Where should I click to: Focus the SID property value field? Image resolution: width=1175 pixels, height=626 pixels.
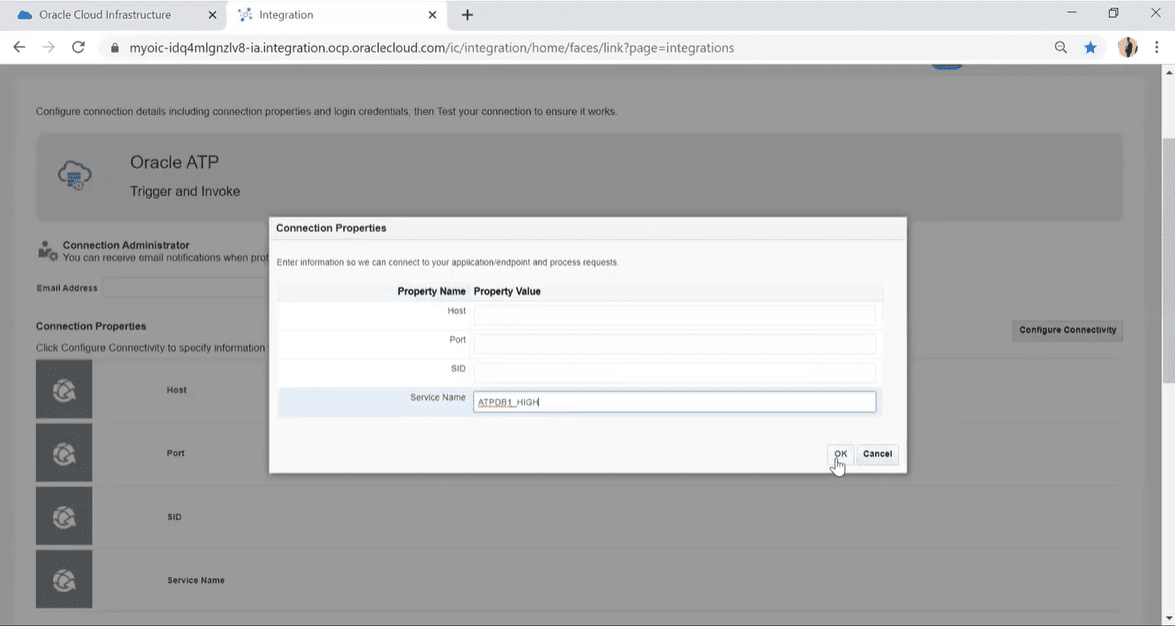674,373
